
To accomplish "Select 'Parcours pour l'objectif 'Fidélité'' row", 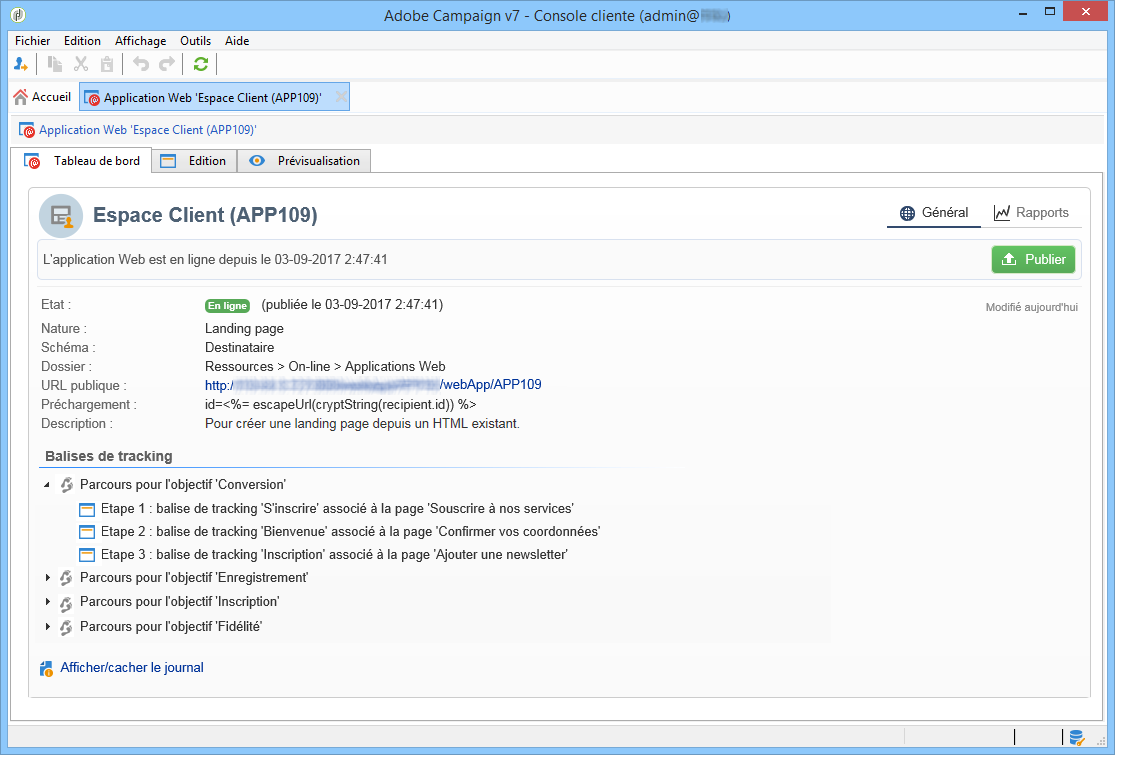I will tap(171, 627).
